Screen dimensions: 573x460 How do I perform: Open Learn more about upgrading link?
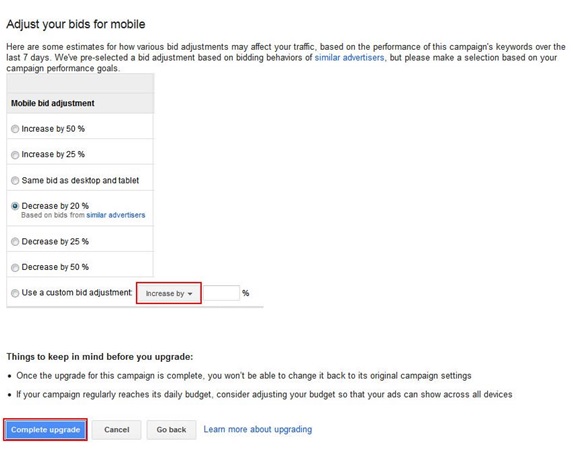(x=258, y=429)
